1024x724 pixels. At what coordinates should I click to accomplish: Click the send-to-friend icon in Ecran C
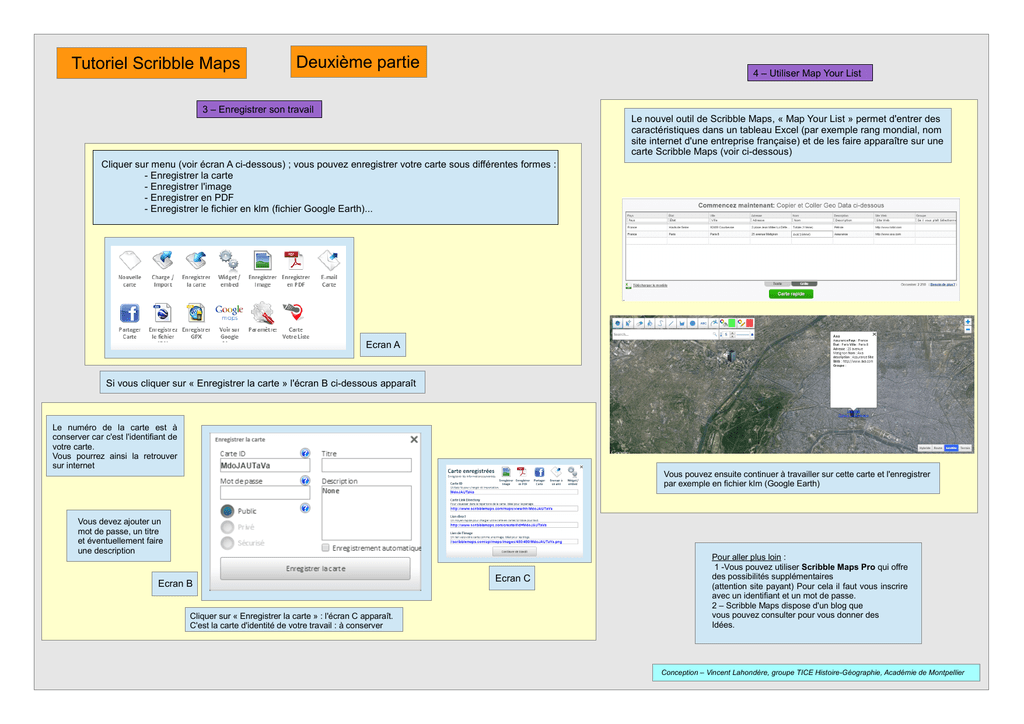pyautogui.click(x=556, y=472)
